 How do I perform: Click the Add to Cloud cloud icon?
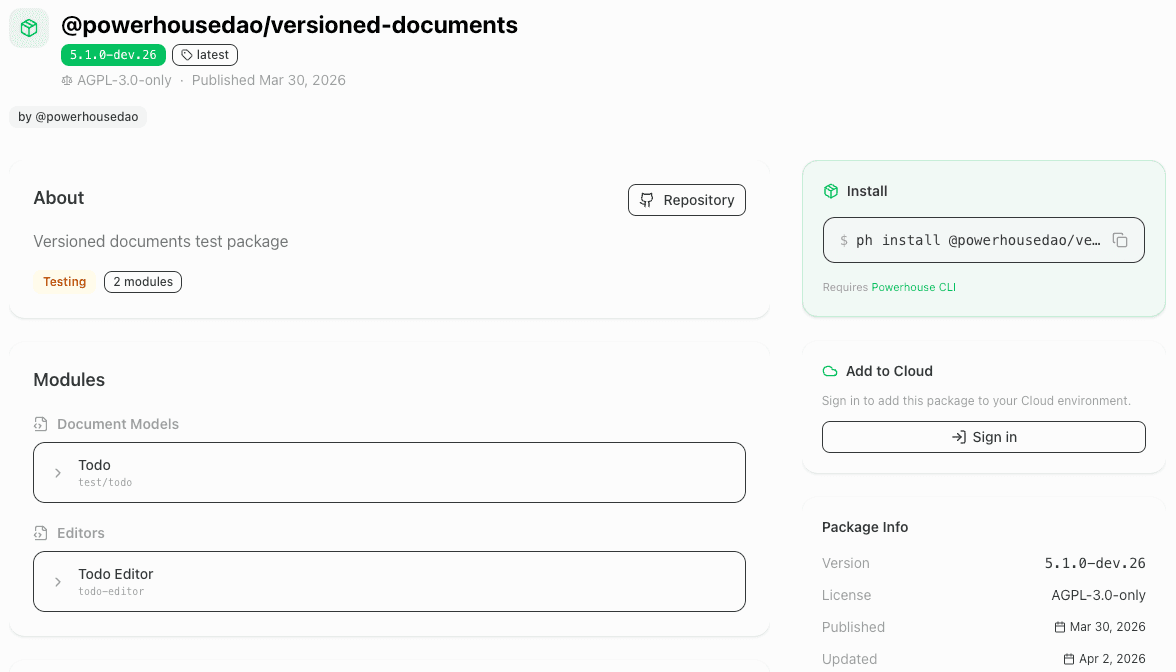click(830, 371)
